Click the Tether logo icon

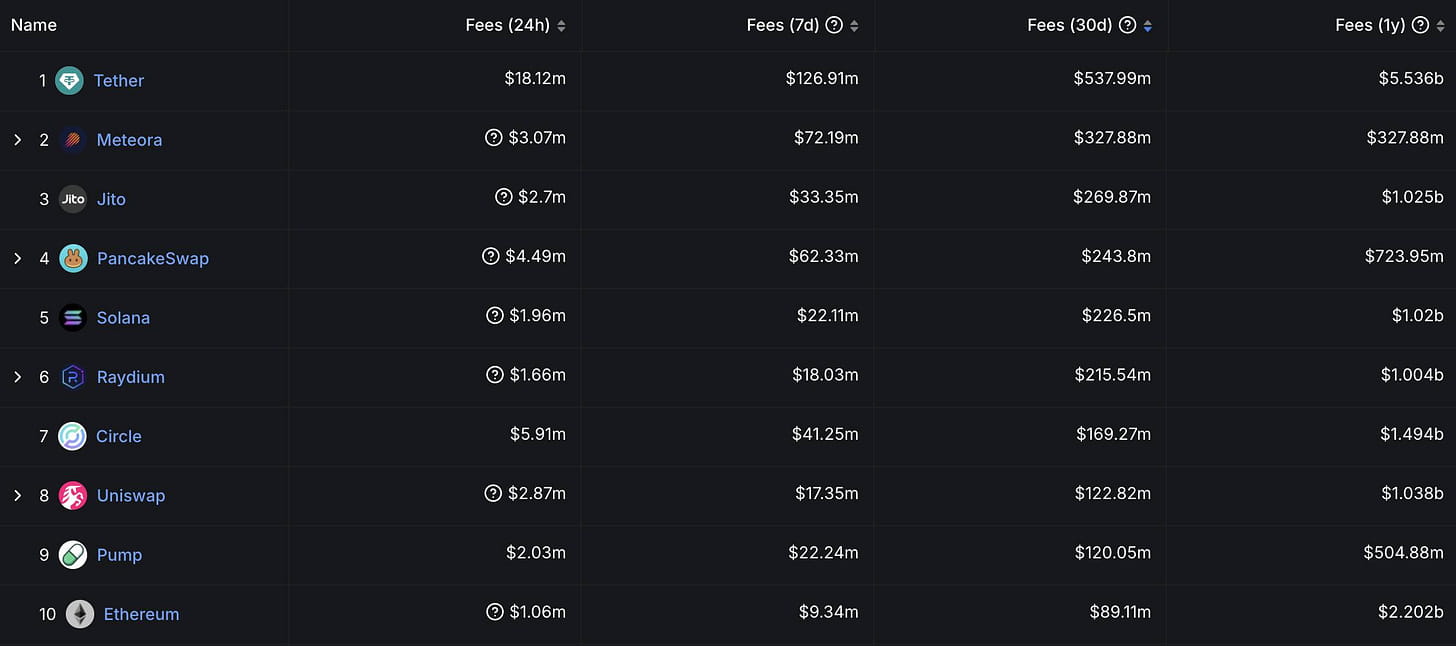point(69,81)
